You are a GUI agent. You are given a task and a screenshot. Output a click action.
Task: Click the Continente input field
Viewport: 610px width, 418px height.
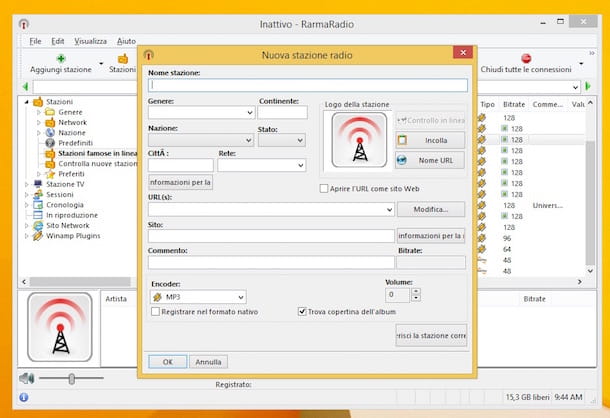coord(282,113)
